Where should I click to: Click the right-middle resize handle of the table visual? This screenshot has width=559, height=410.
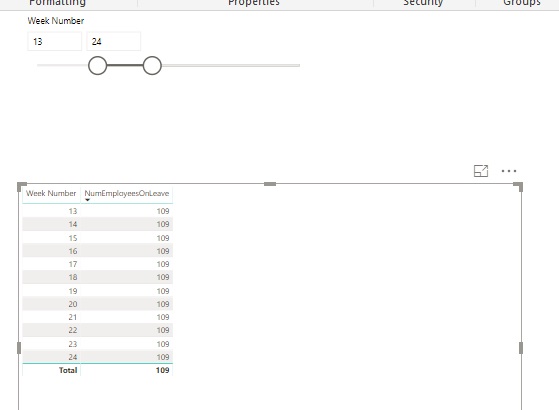point(521,348)
